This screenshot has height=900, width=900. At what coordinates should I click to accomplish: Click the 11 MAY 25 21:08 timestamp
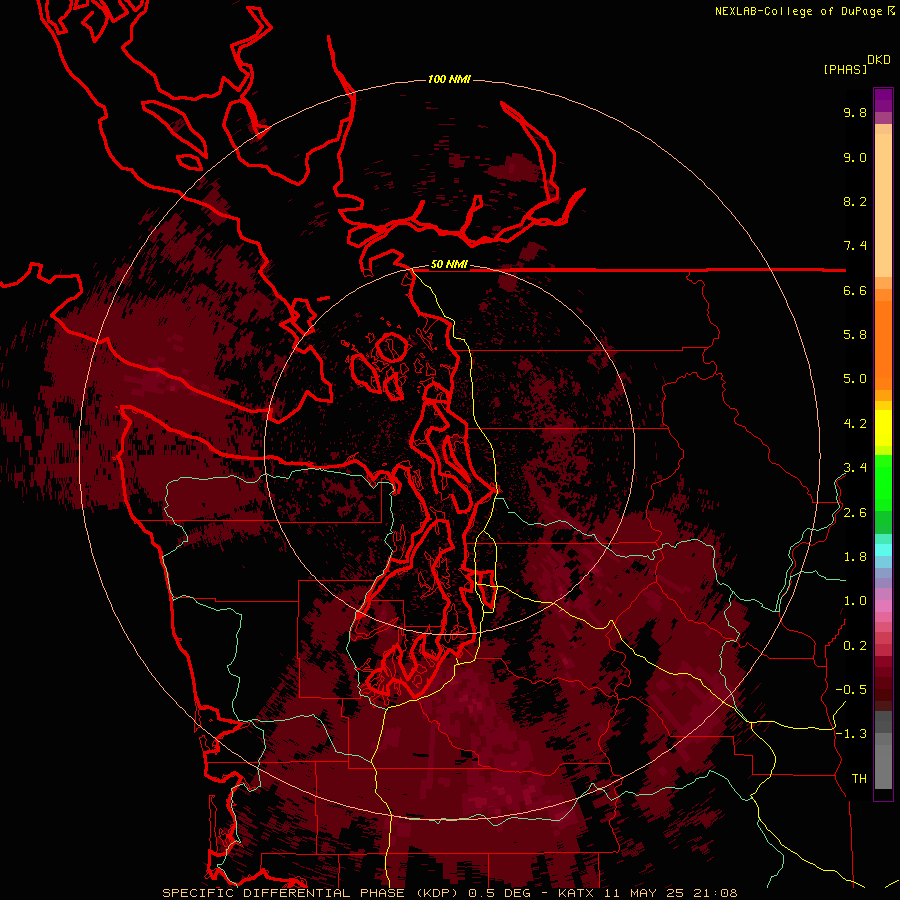point(670,893)
